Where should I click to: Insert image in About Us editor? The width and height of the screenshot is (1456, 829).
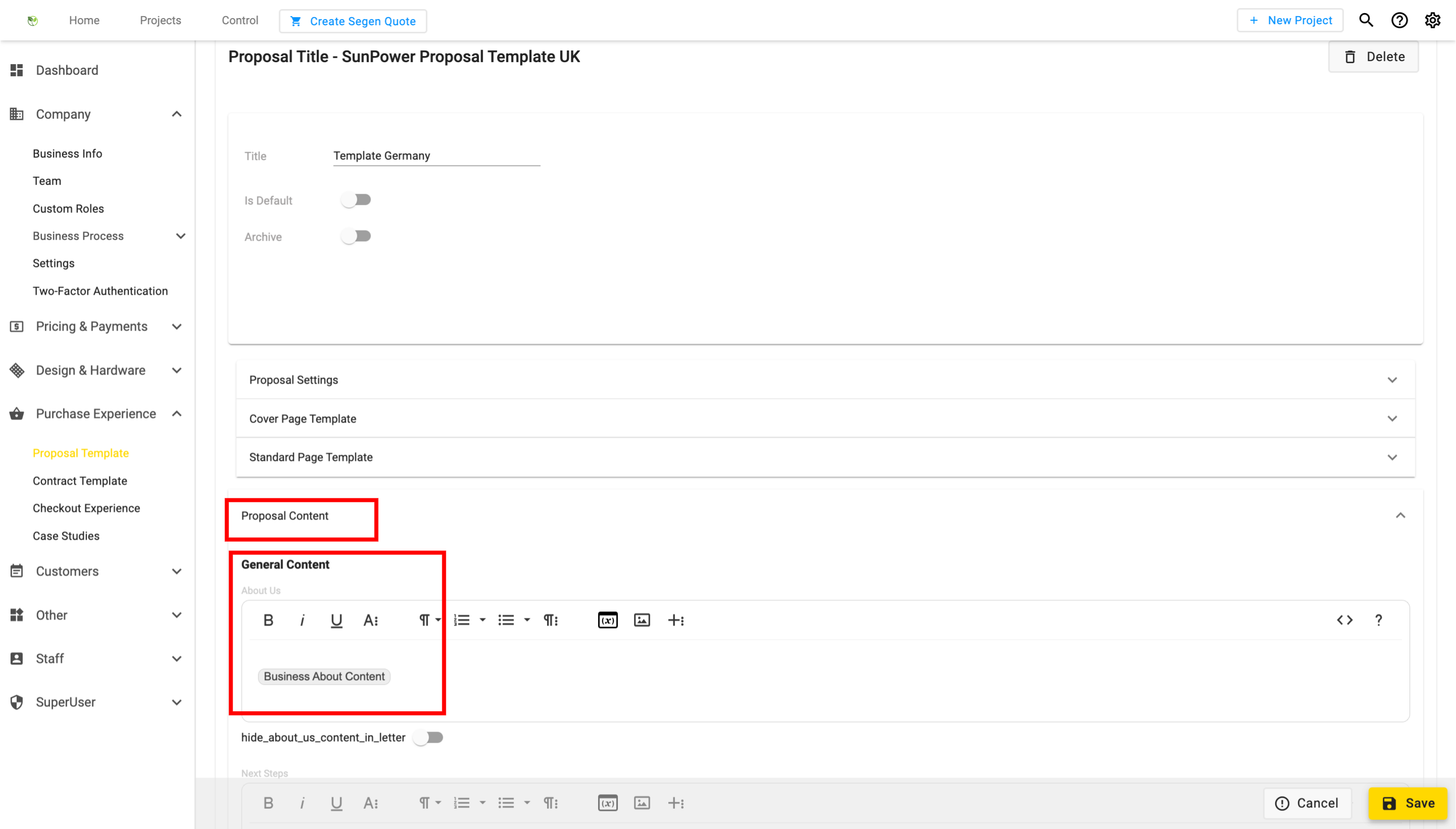point(642,620)
